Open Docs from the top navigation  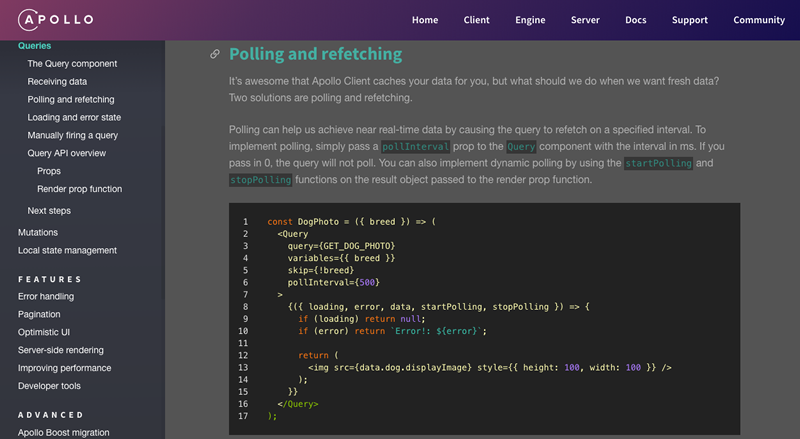point(636,20)
